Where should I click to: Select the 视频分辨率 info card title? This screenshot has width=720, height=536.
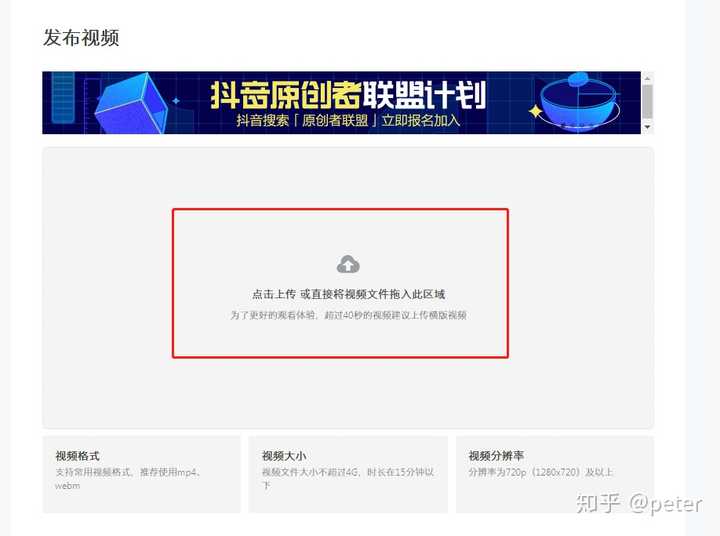coord(496,456)
